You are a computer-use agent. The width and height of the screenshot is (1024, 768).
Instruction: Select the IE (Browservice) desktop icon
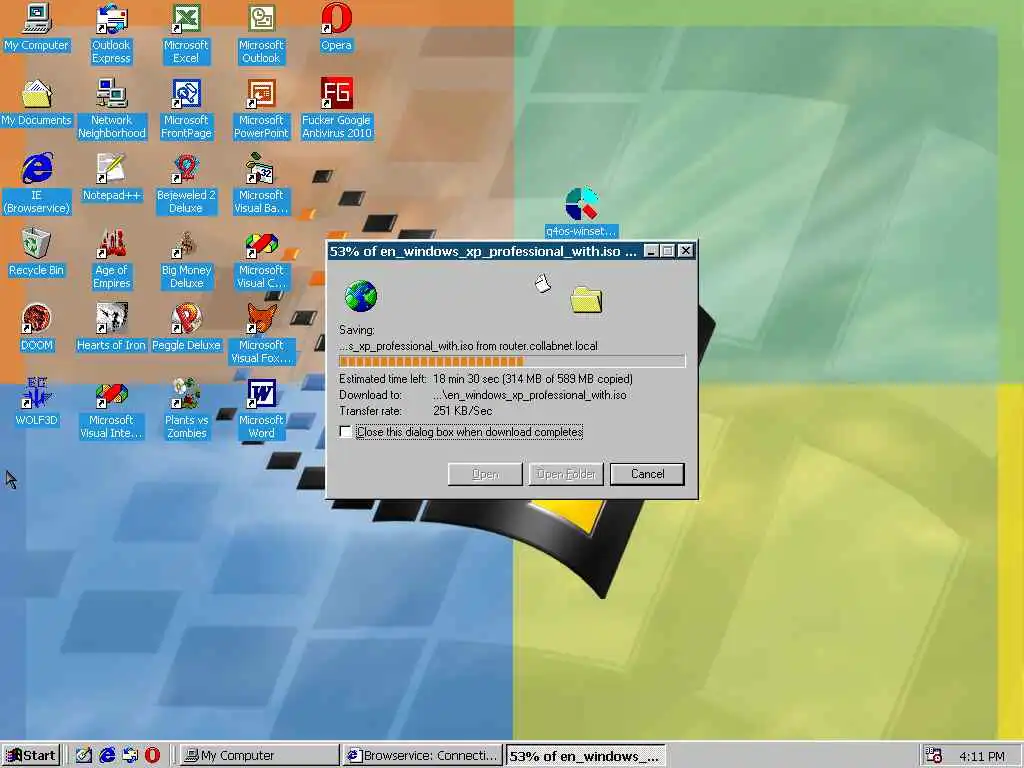tap(37, 184)
